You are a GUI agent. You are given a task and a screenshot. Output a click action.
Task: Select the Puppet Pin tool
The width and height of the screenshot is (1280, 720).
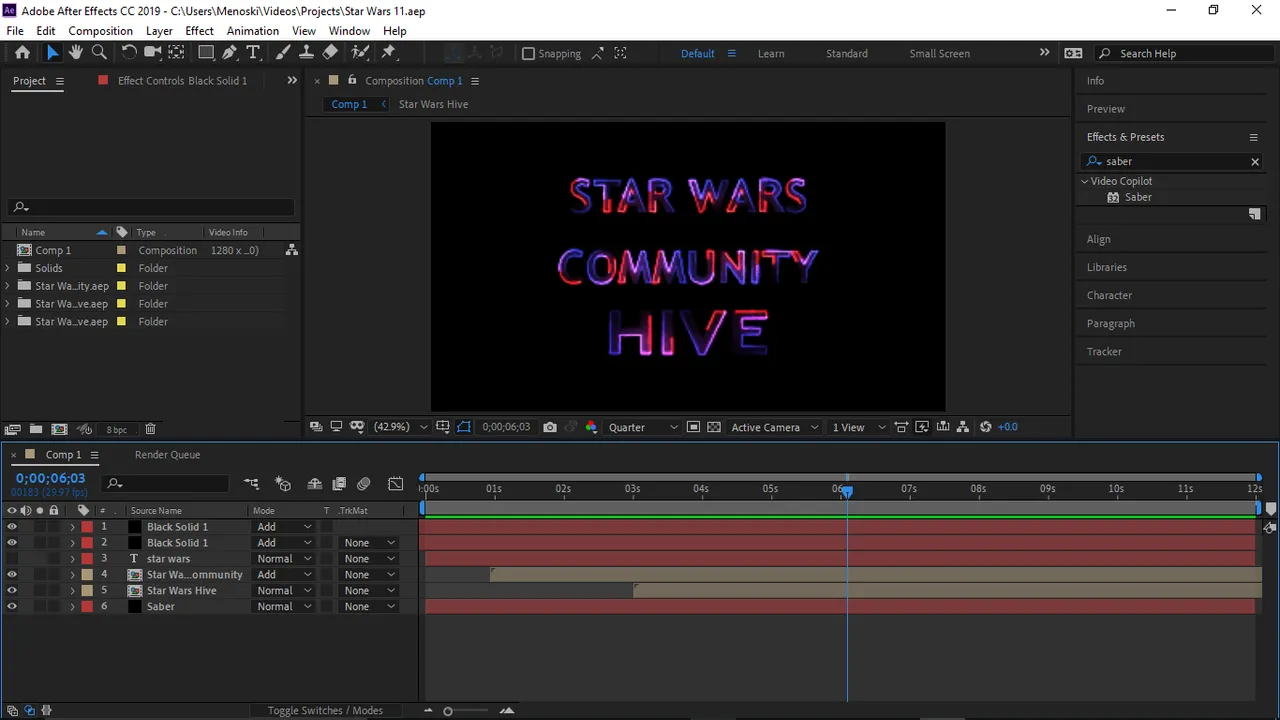pos(389,53)
